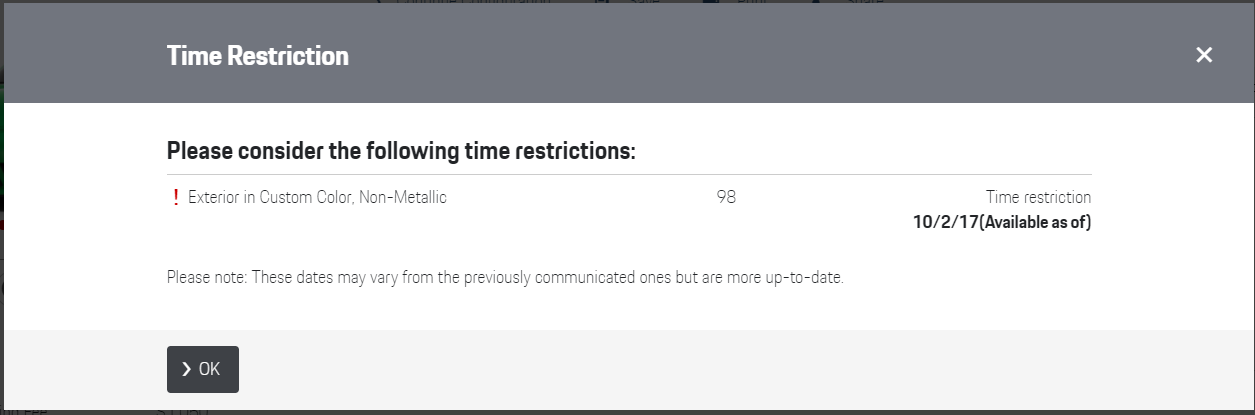Click the "Please consider the following" heading
This screenshot has width=1255, height=415.
coord(401,152)
